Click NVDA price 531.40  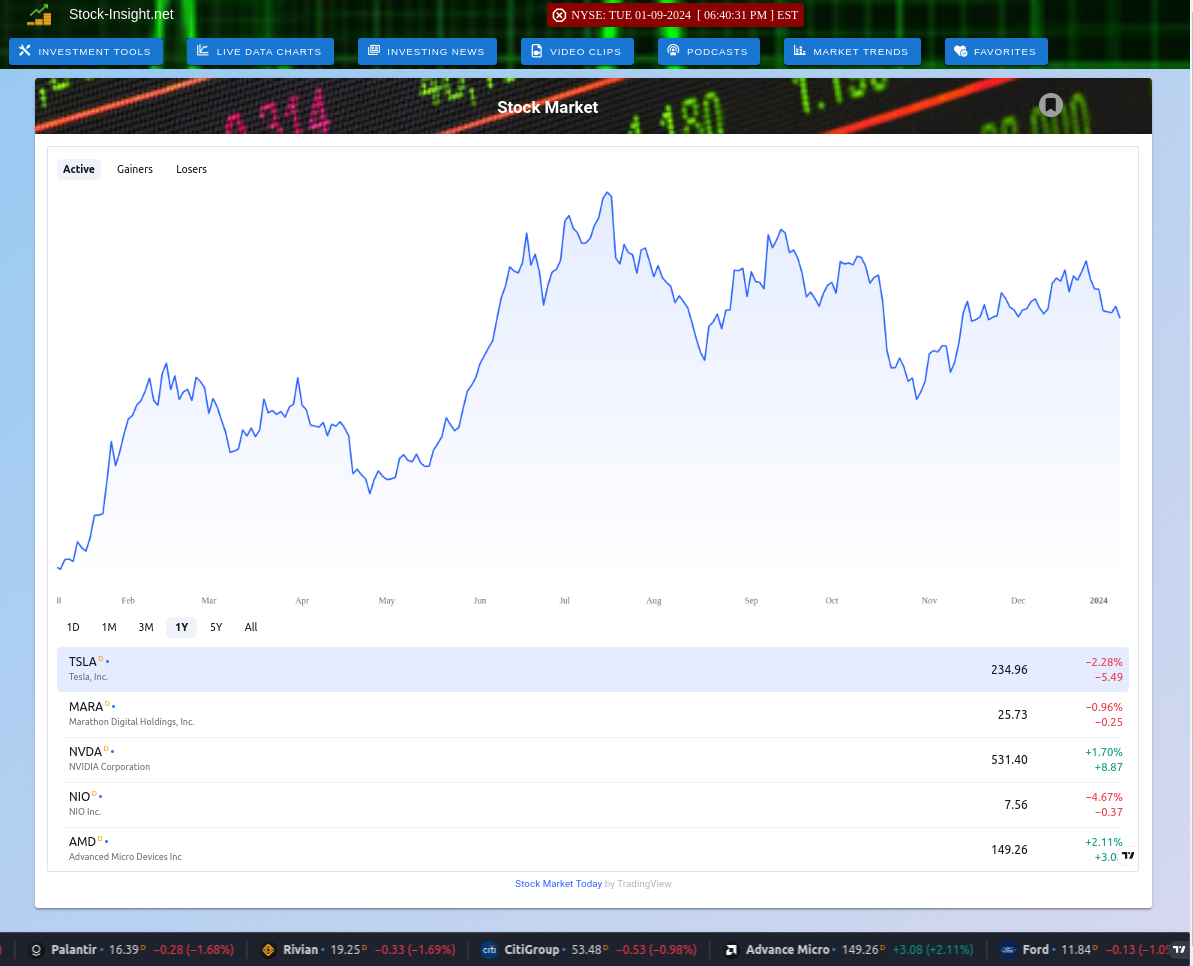(x=1009, y=760)
